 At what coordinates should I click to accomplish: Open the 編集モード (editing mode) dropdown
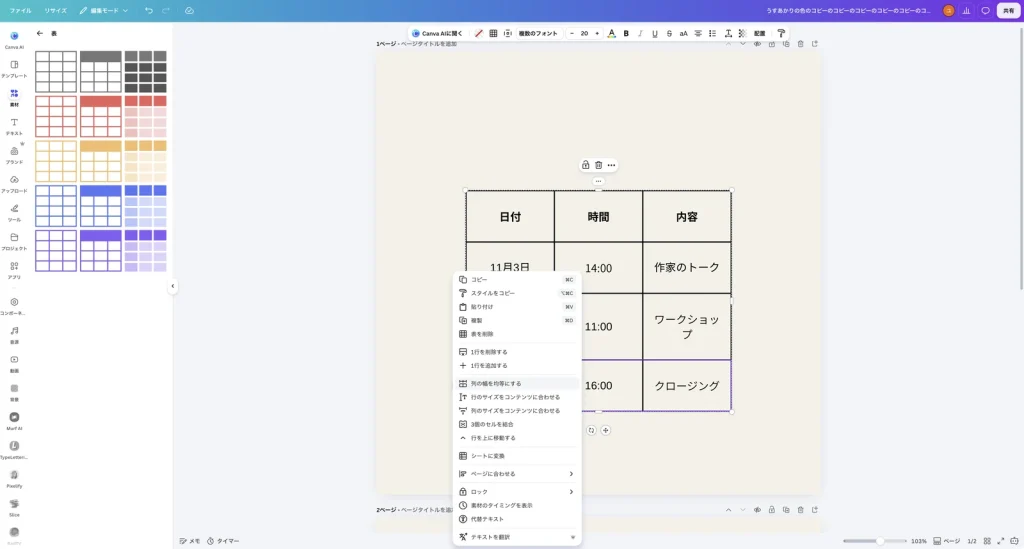click(x=104, y=10)
